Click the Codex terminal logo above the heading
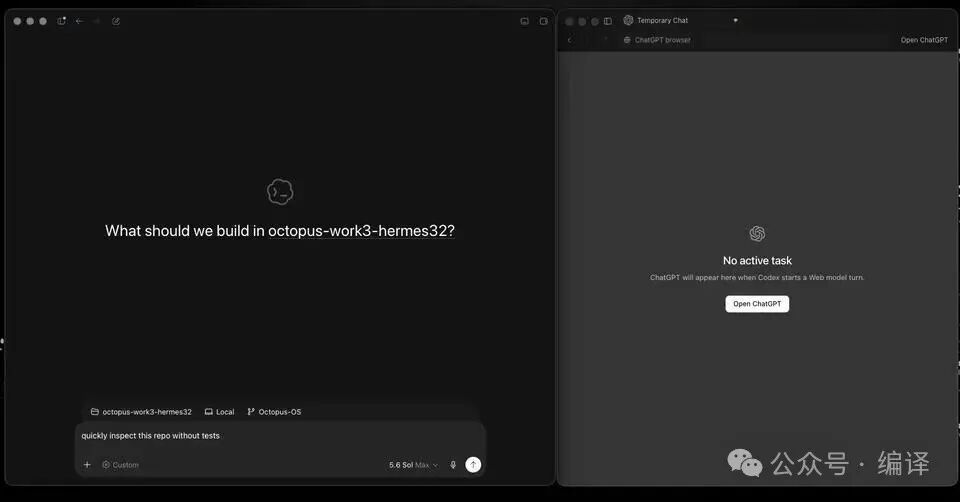 (280, 192)
